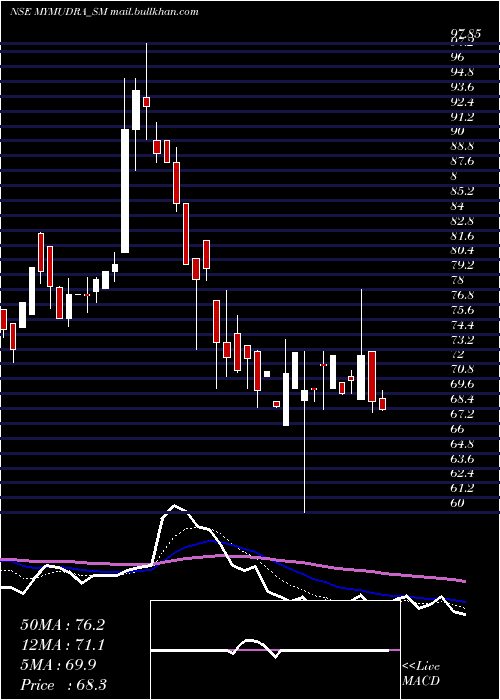Click the 93.6 price axis label

[462, 87]
